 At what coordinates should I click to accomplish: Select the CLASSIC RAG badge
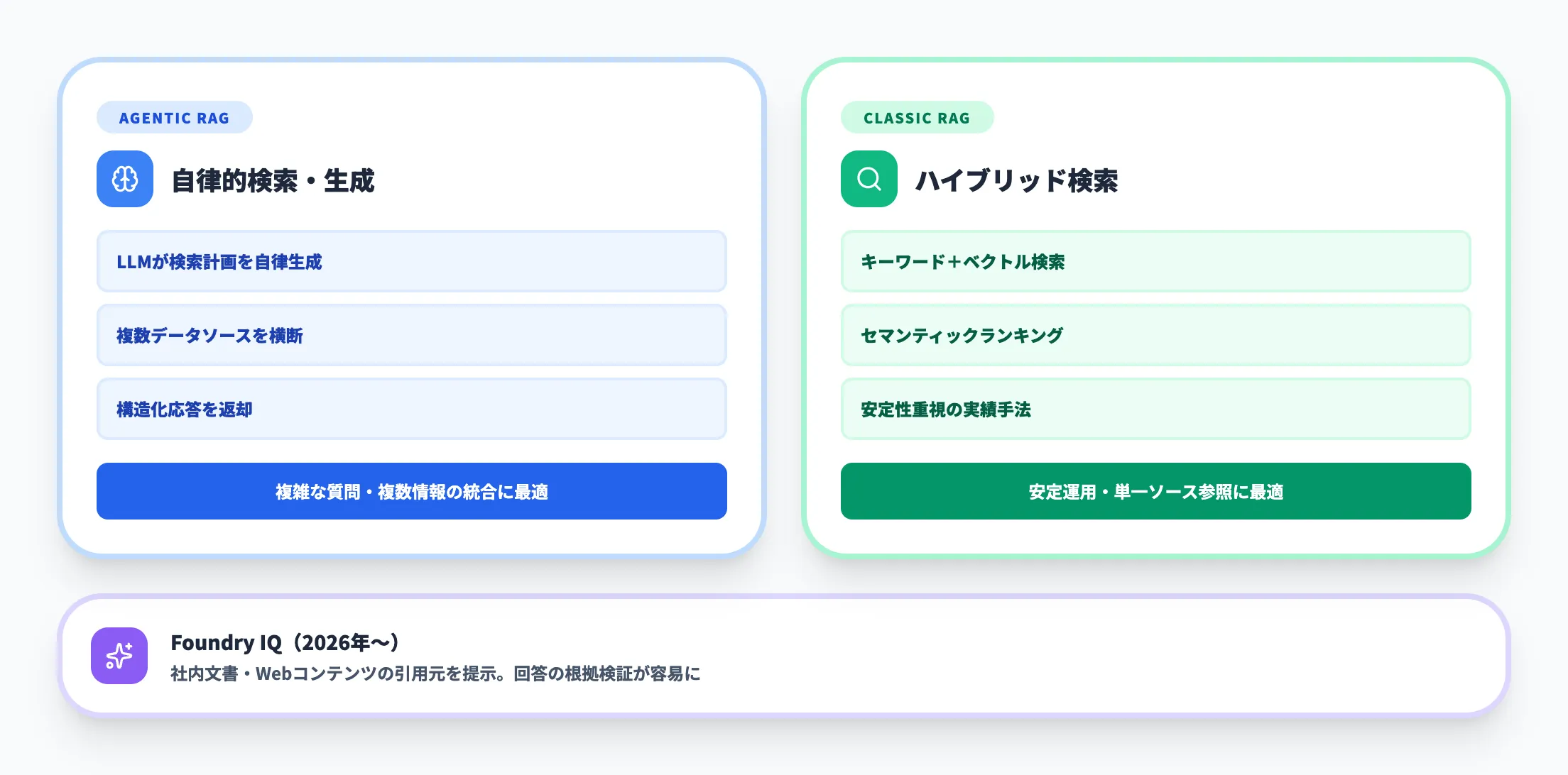[x=917, y=118]
